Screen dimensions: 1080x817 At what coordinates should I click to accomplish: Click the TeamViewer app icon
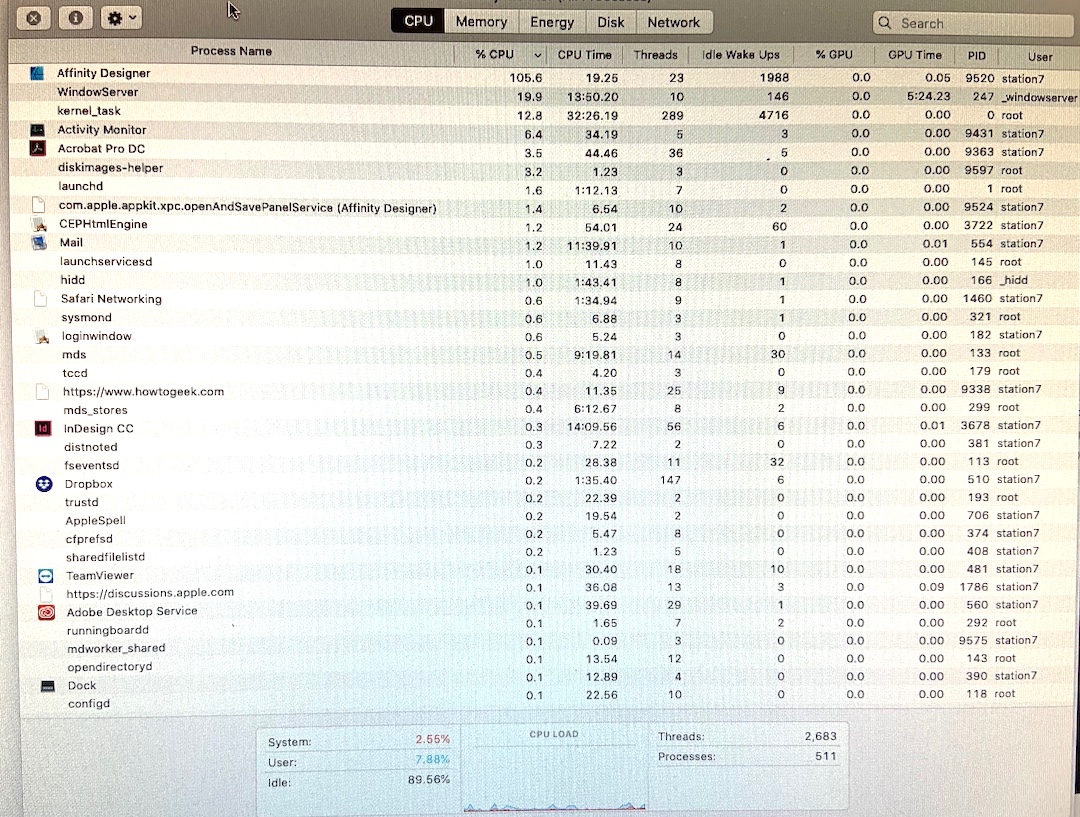tap(45, 575)
